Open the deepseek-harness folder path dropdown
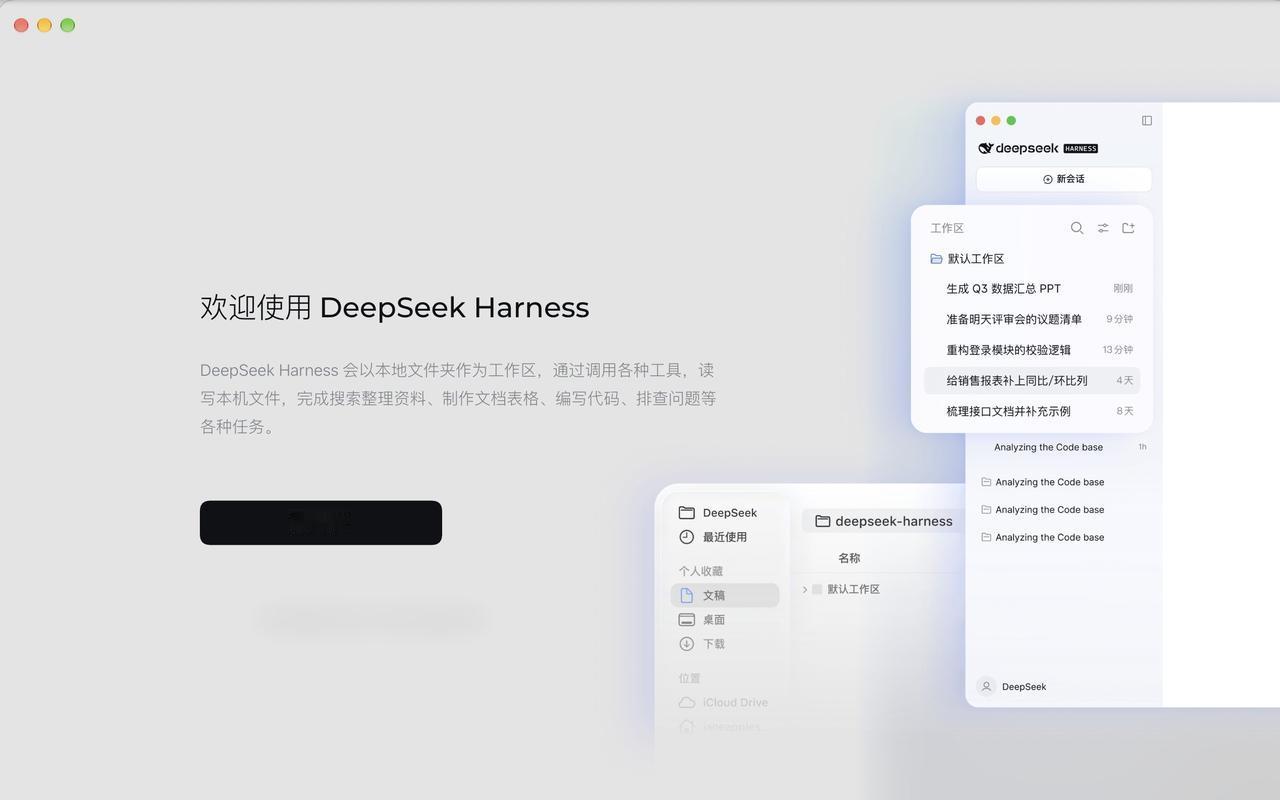This screenshot has height=800, width=1280. coord(884,521)
